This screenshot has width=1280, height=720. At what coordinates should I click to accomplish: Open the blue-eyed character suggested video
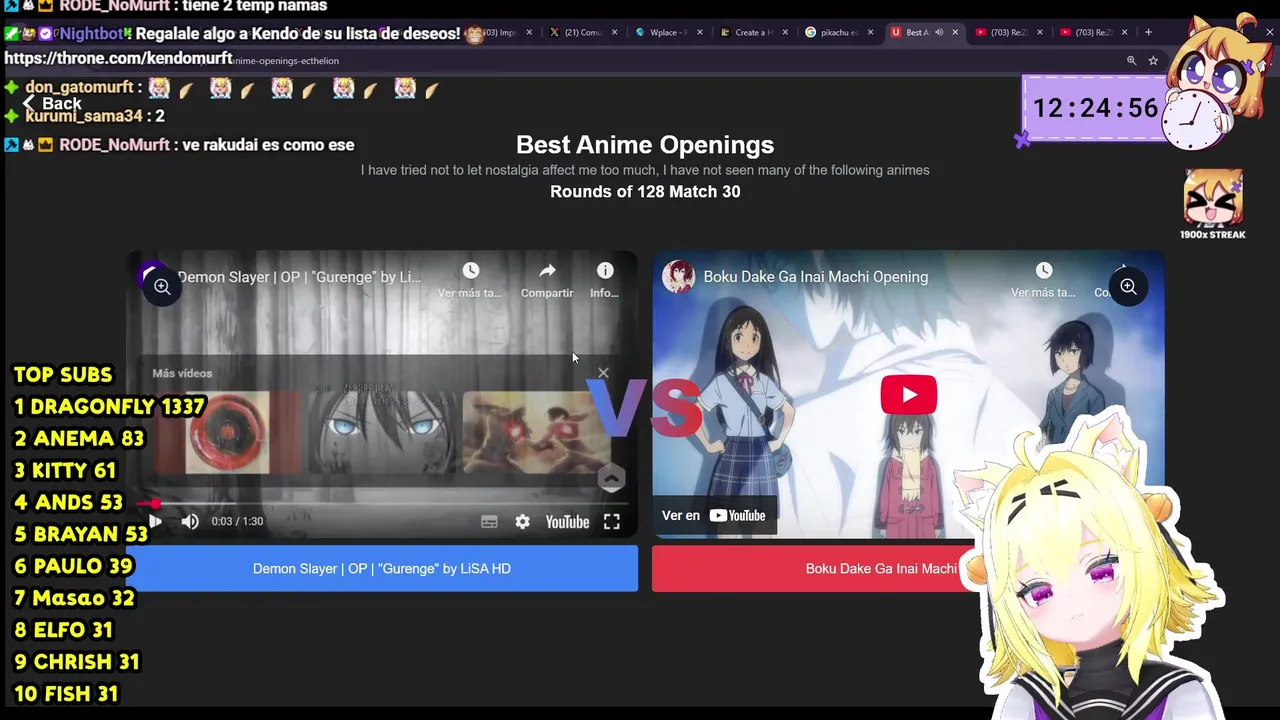tap(382, 432)
